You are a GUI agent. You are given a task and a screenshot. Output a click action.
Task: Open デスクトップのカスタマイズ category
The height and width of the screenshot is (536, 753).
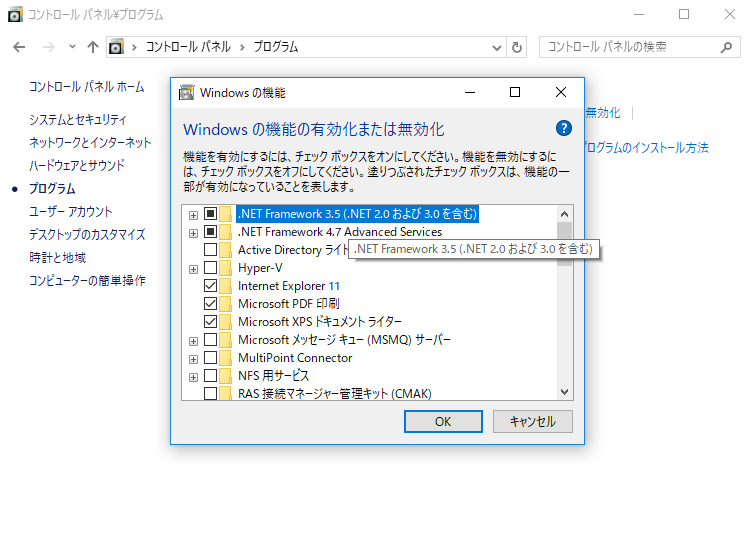click(87, 234)
